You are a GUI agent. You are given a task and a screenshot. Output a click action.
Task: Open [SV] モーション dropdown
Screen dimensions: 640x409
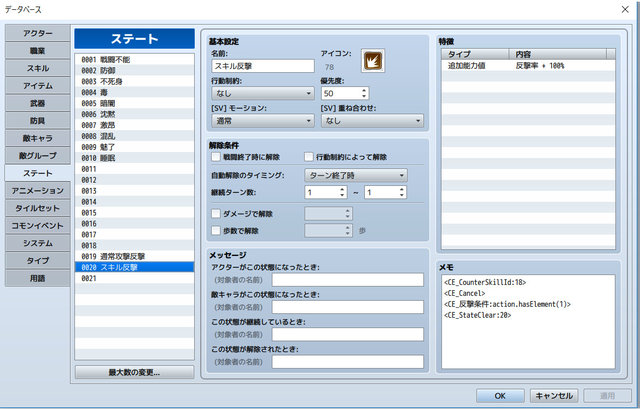click(x=263, y=121)
